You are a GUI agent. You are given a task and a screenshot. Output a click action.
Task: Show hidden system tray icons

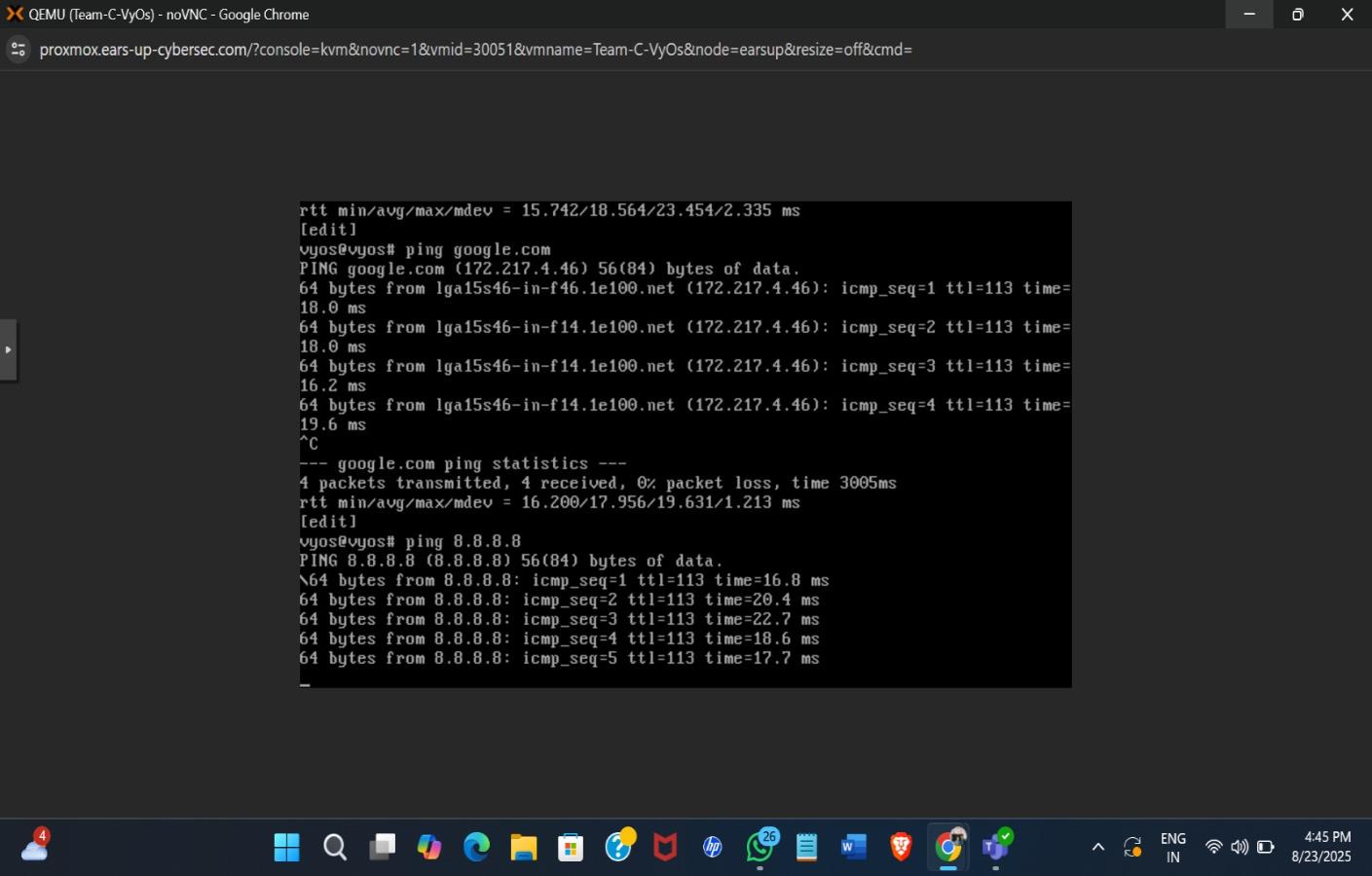[x=1096, y=847]
